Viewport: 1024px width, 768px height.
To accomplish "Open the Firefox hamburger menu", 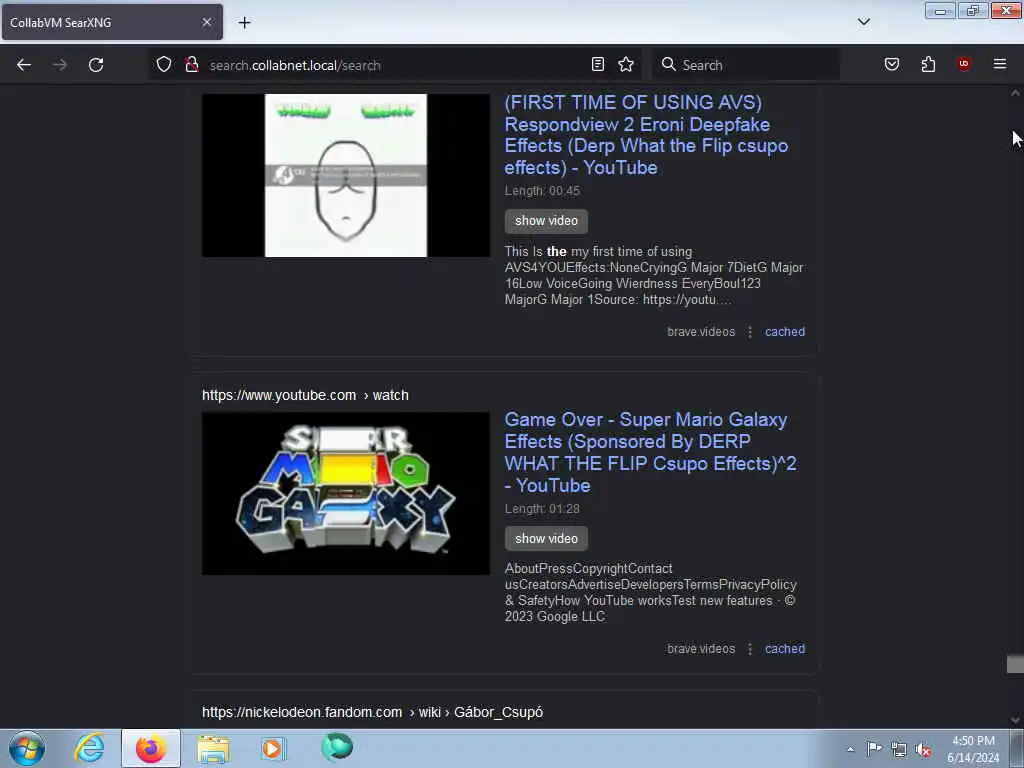I will click(999, 64).
